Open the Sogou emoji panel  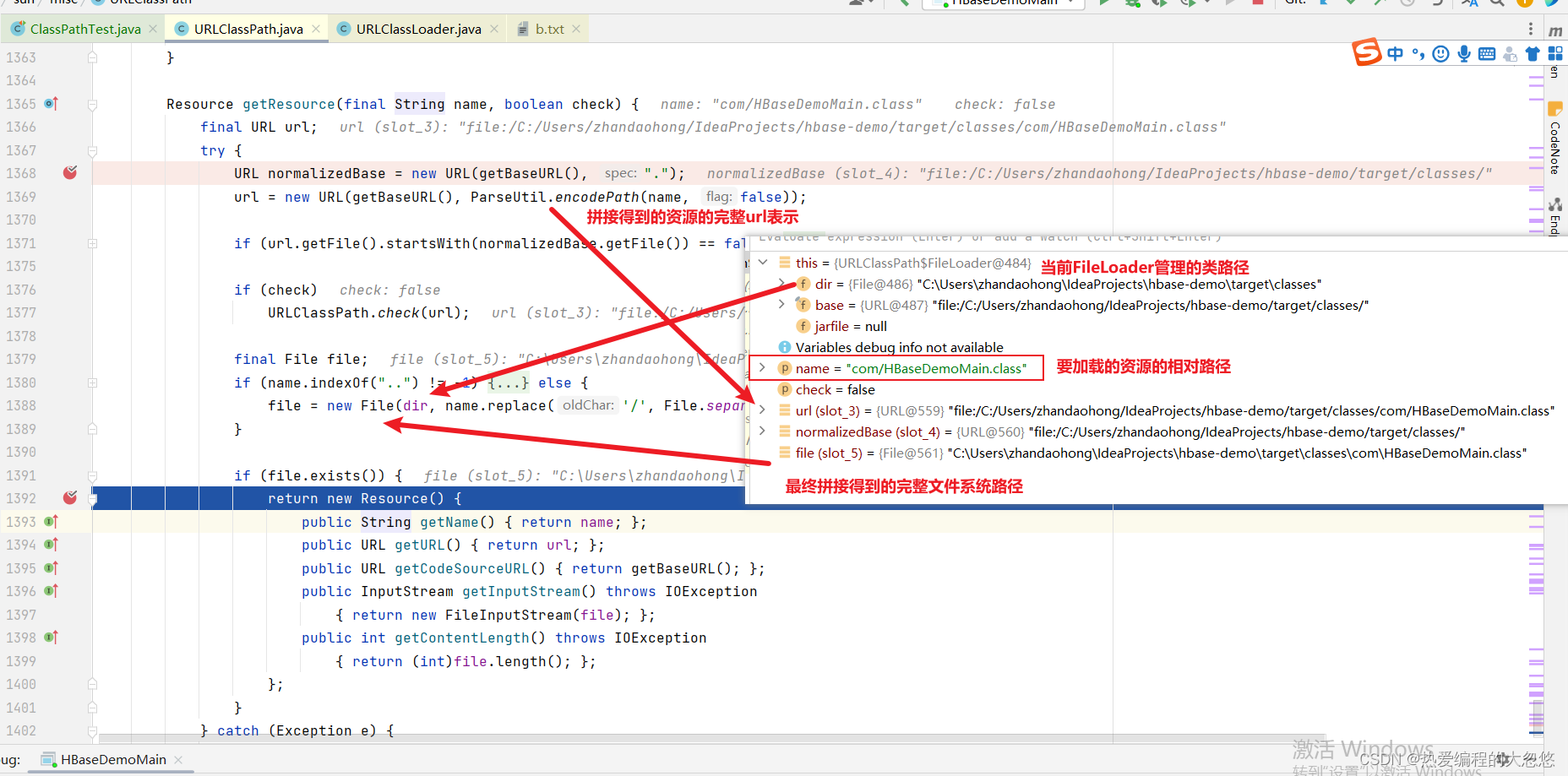1441,54
